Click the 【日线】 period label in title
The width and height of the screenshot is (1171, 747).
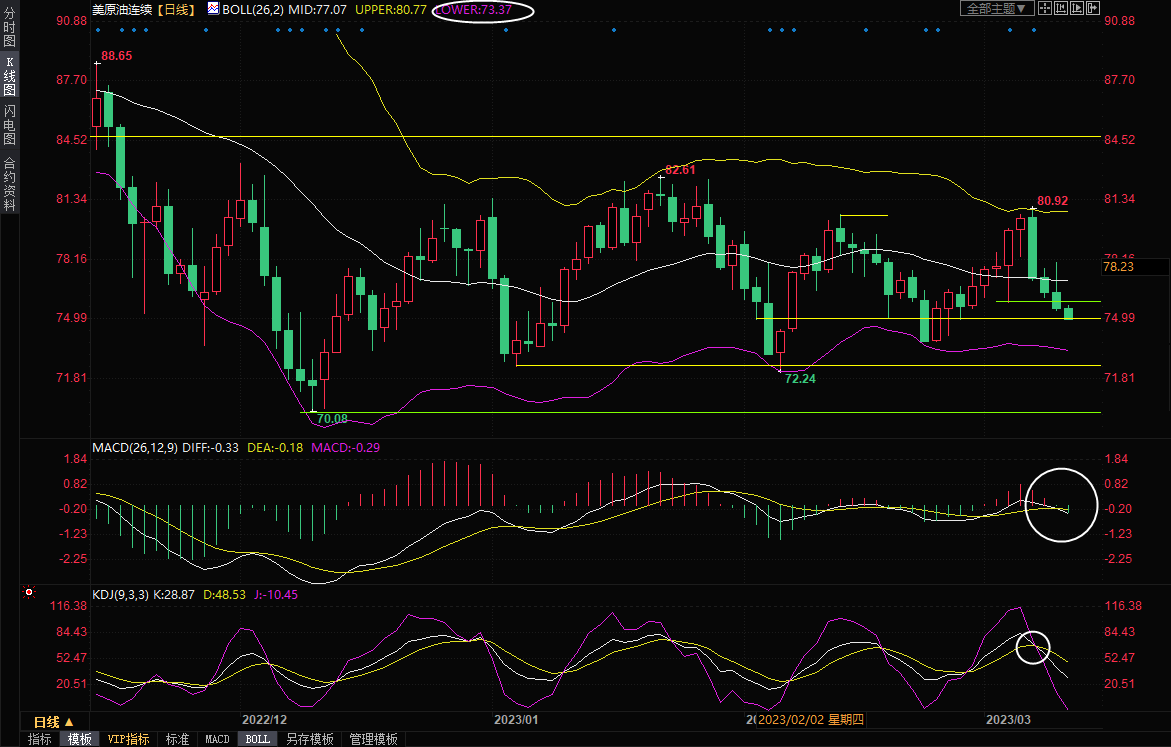point(176,8)
